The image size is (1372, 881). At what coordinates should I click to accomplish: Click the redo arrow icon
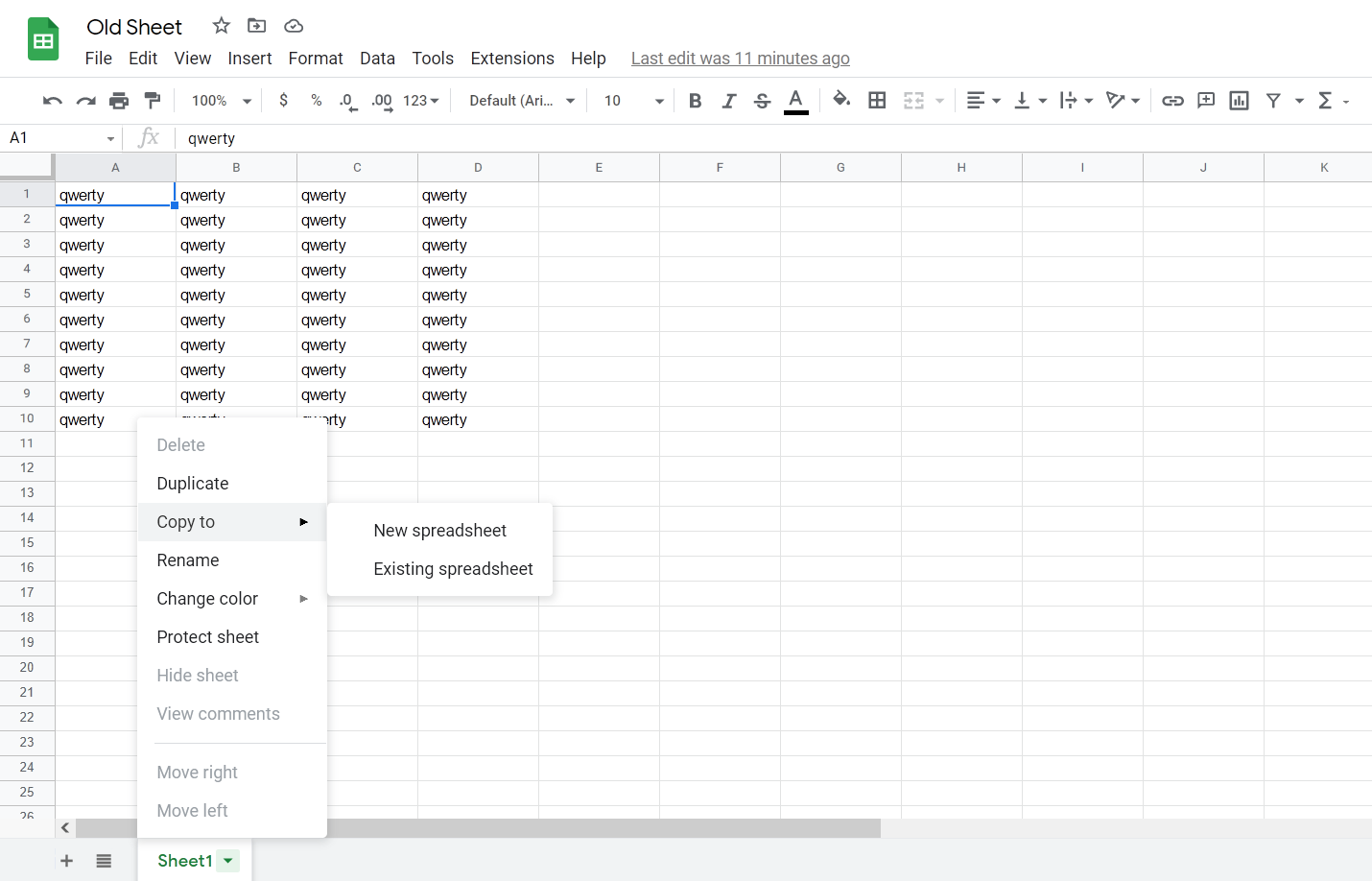(86, 101)
